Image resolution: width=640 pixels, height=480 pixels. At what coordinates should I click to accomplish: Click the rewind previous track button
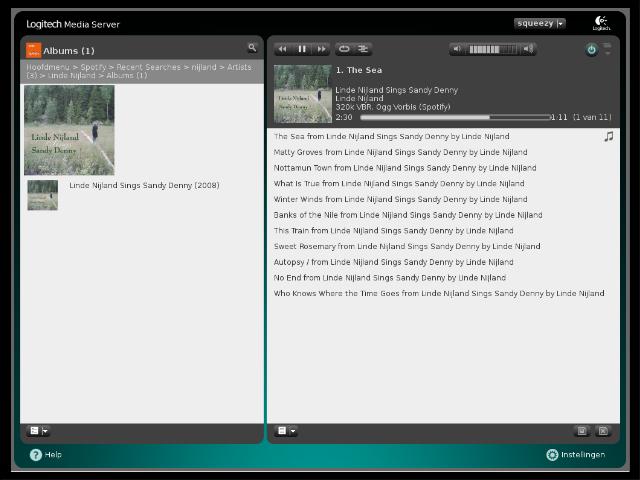tap(282, 49)
